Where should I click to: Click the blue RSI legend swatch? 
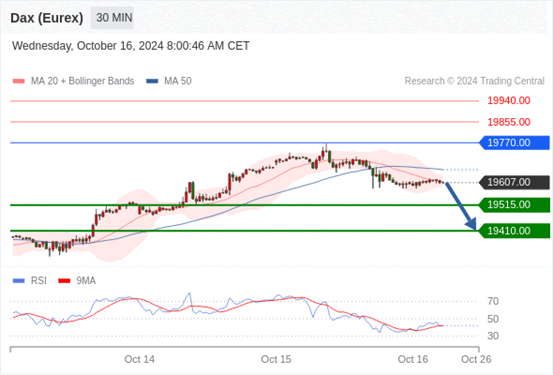19,281
